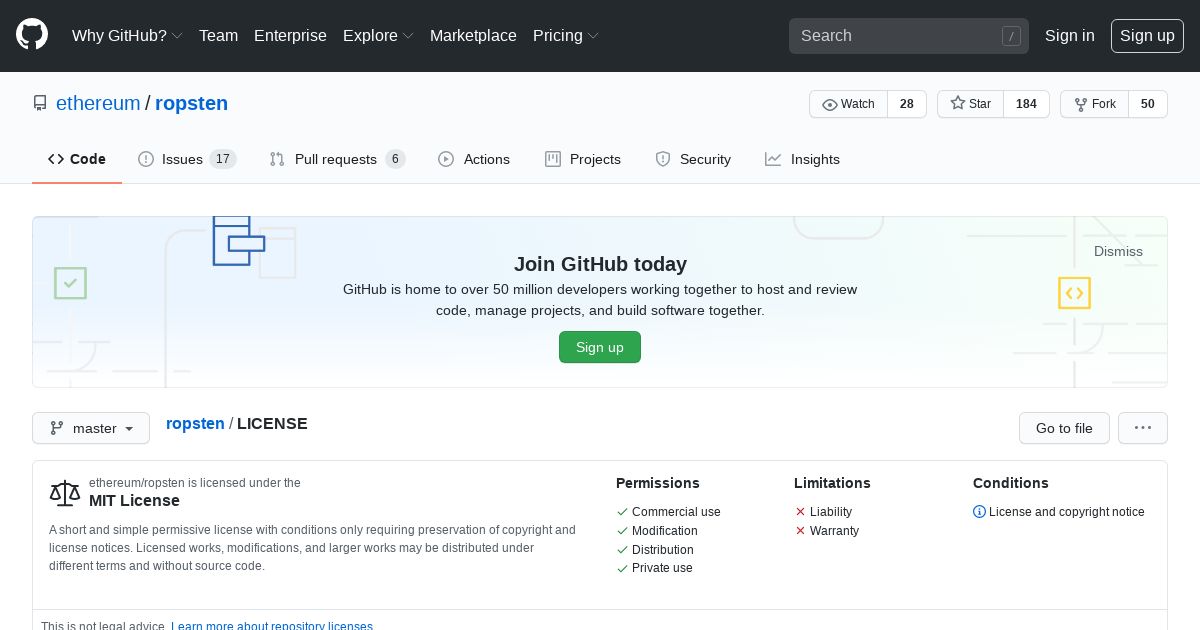This screenshot has height=630, width=1200.
Task: Click the green Sign up banner button
Action: [600, 347]
